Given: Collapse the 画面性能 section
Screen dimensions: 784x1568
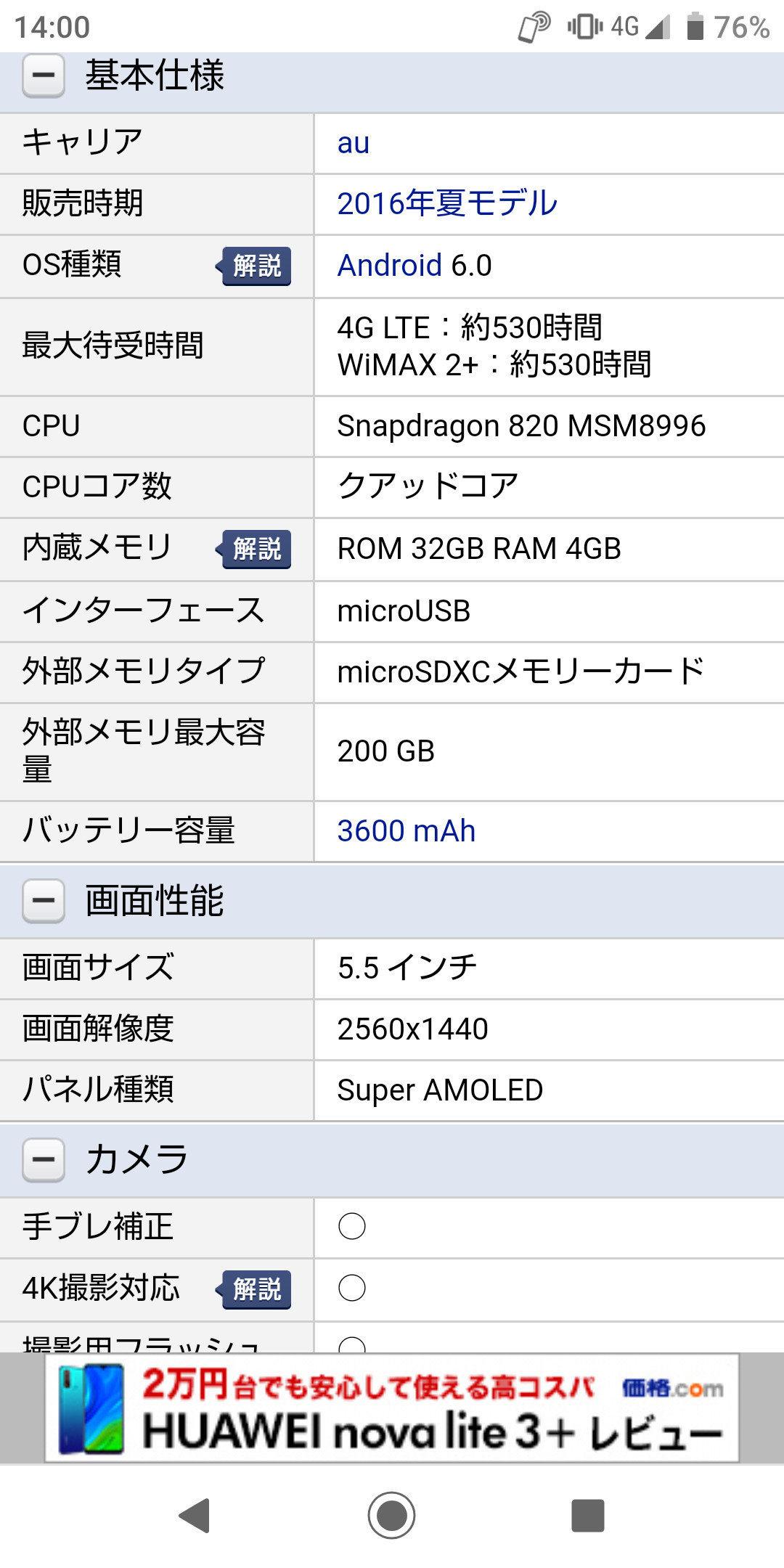Looking at the screenshot, I should tap(44, 901).
